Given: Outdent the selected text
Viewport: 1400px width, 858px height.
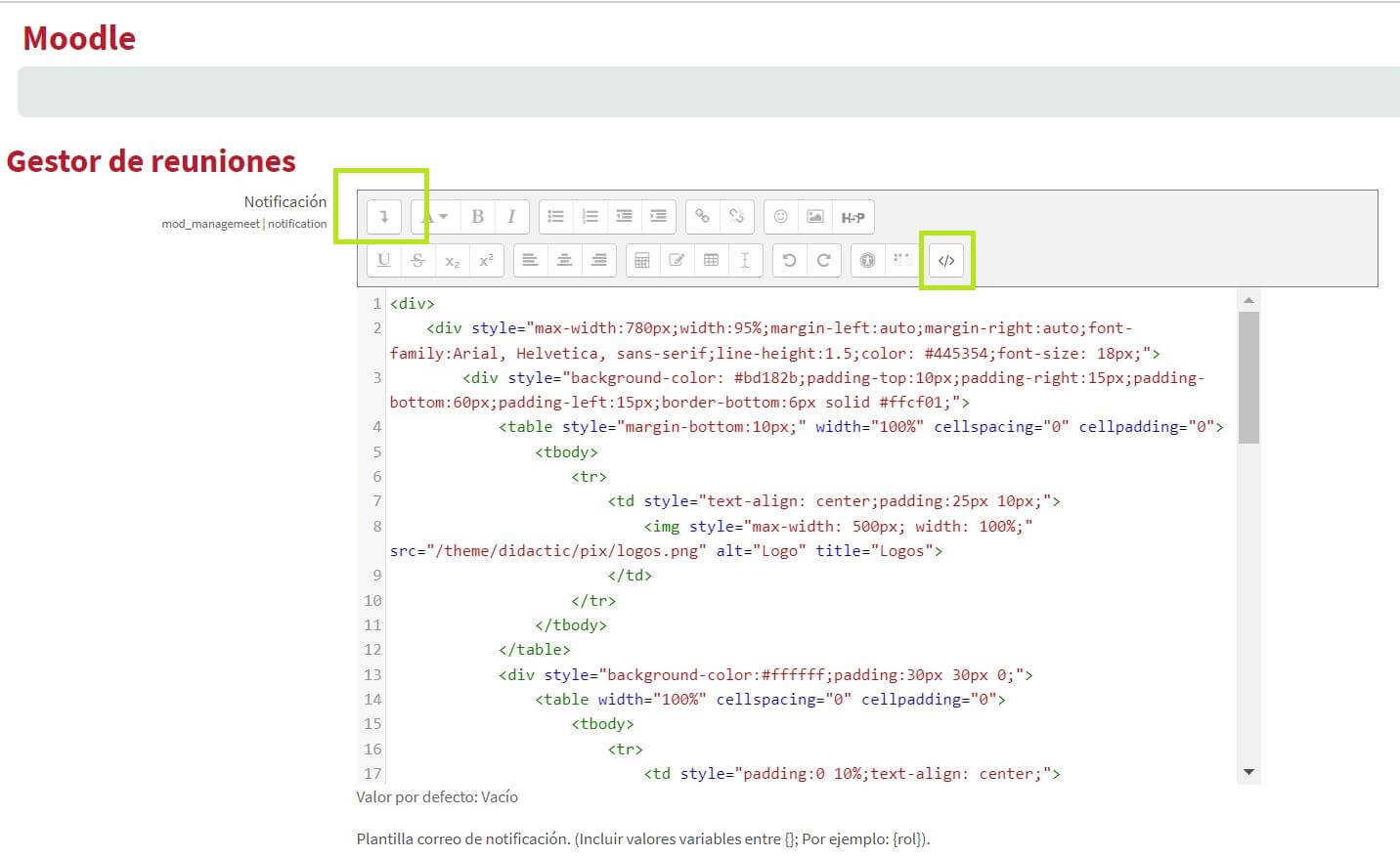Looking at the screenshot, I should coord(625,217).
